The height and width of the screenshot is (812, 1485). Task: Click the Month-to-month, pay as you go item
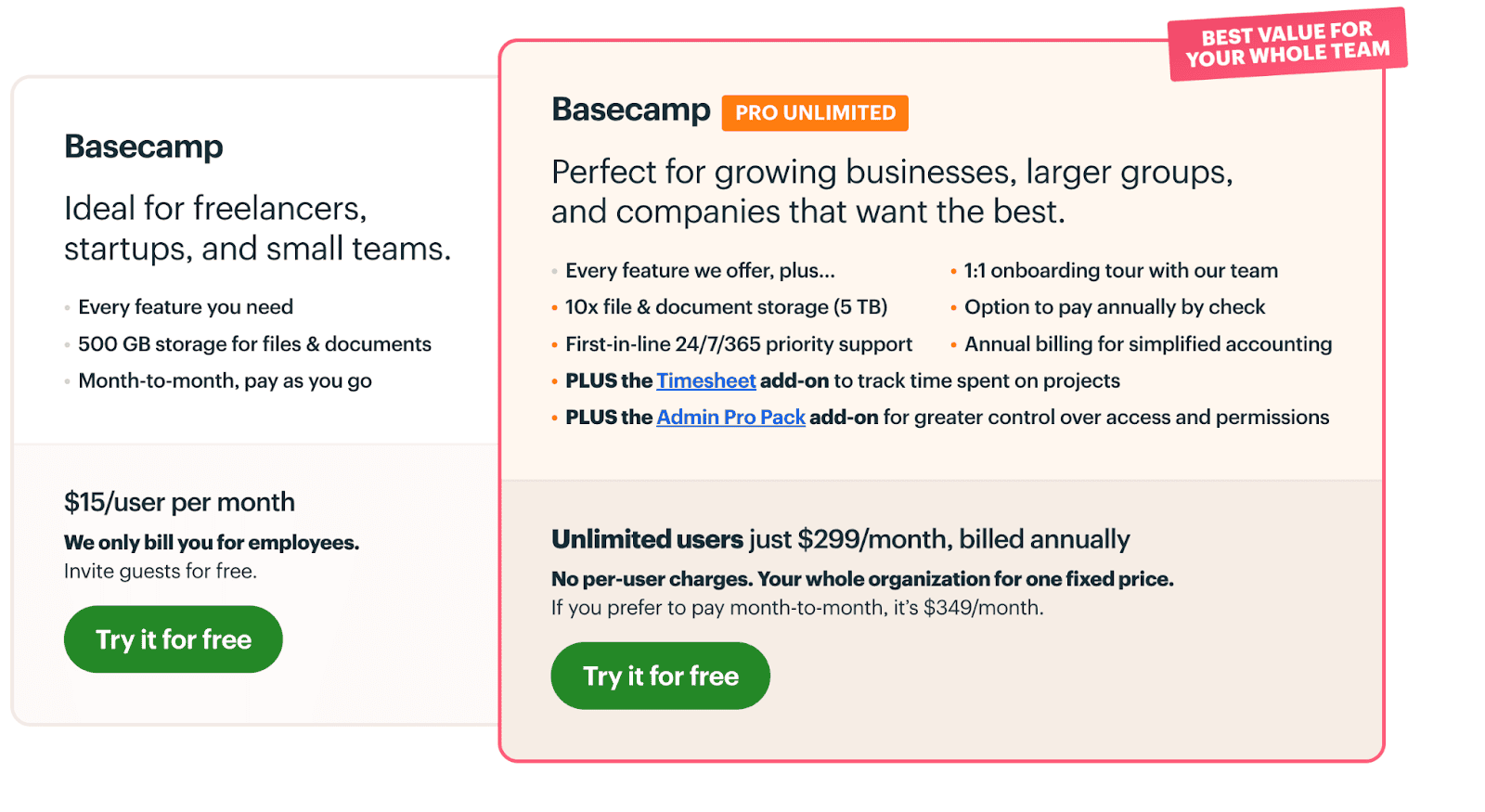pyautogui.click(x=225, y=380)
